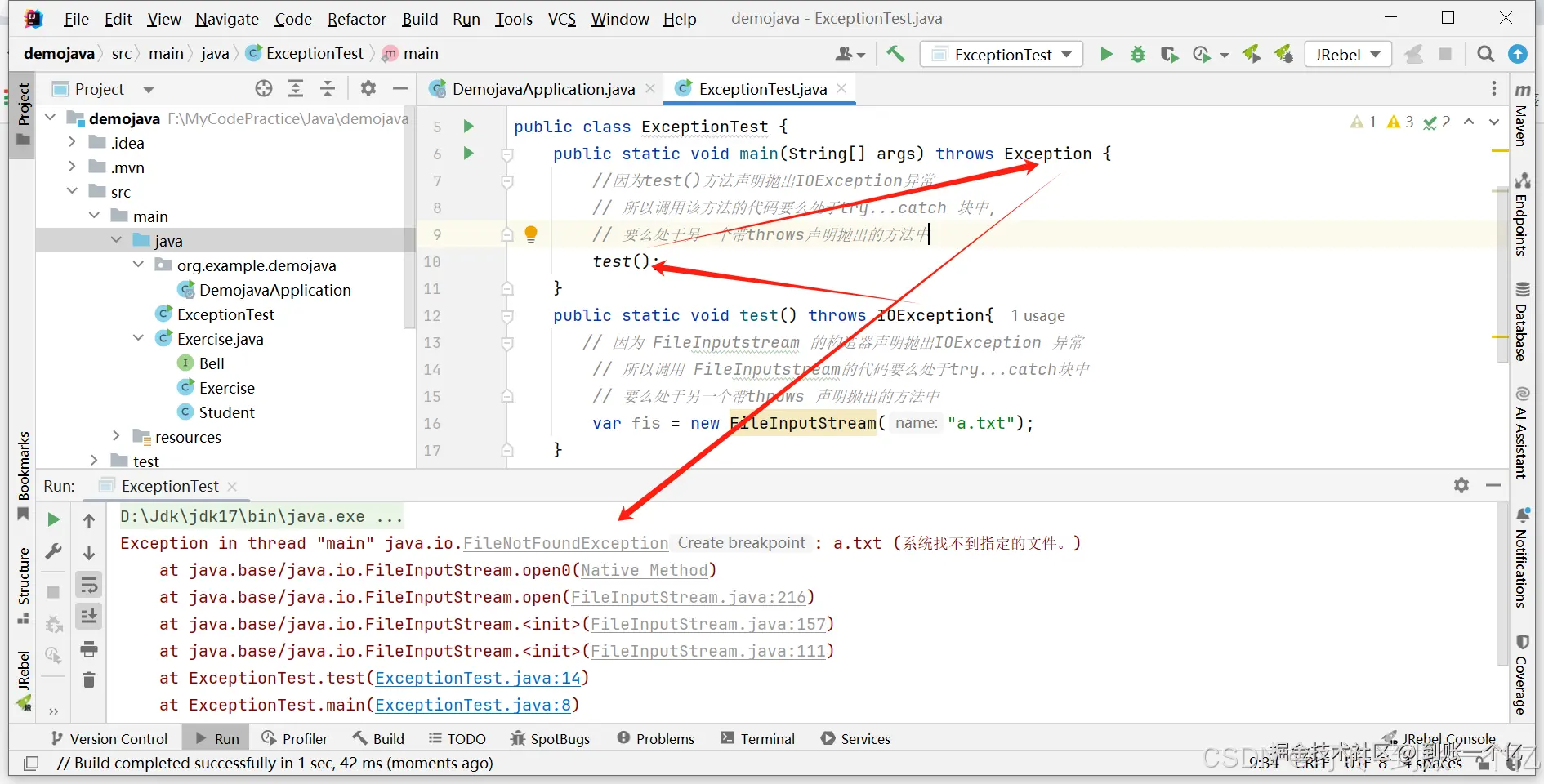Screen dimensions: 1544x784
Task: Click the Select Opened File target icon
Action: point(263,88)
